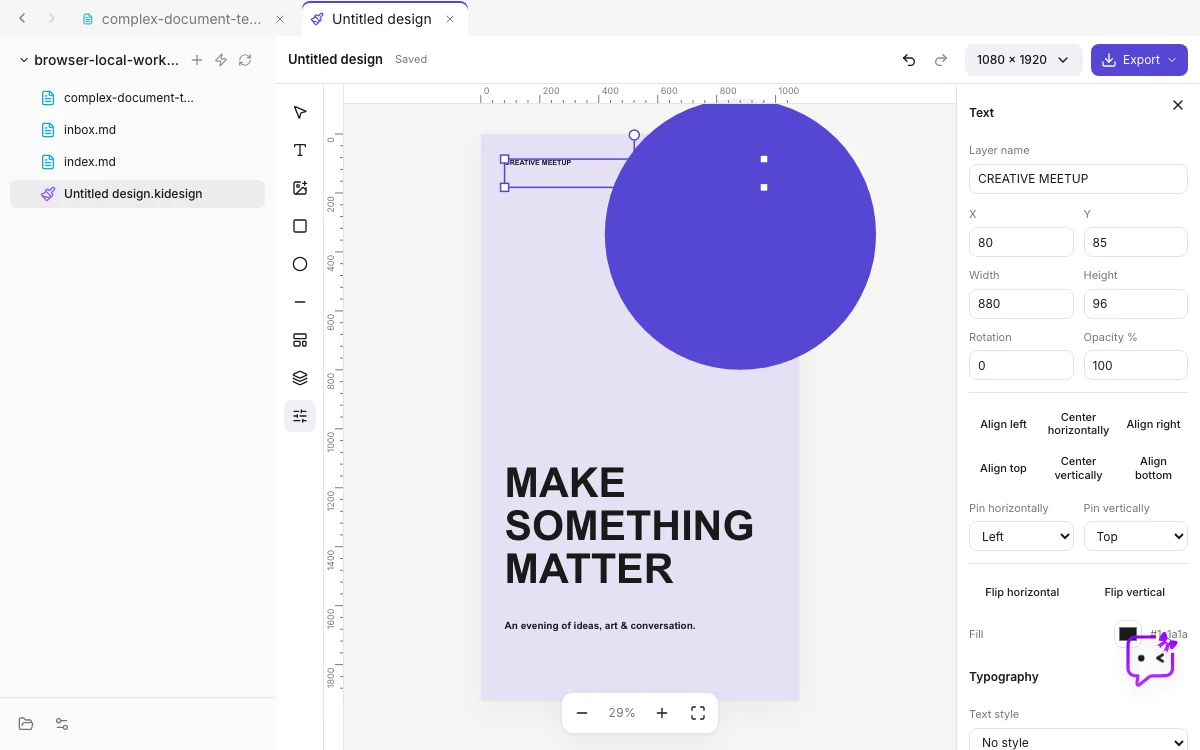Image resolution: width=1200 pixels, height=750 pixels.
Task: Undo the last action
Action: pyautogui.click(x=909, y=60)
